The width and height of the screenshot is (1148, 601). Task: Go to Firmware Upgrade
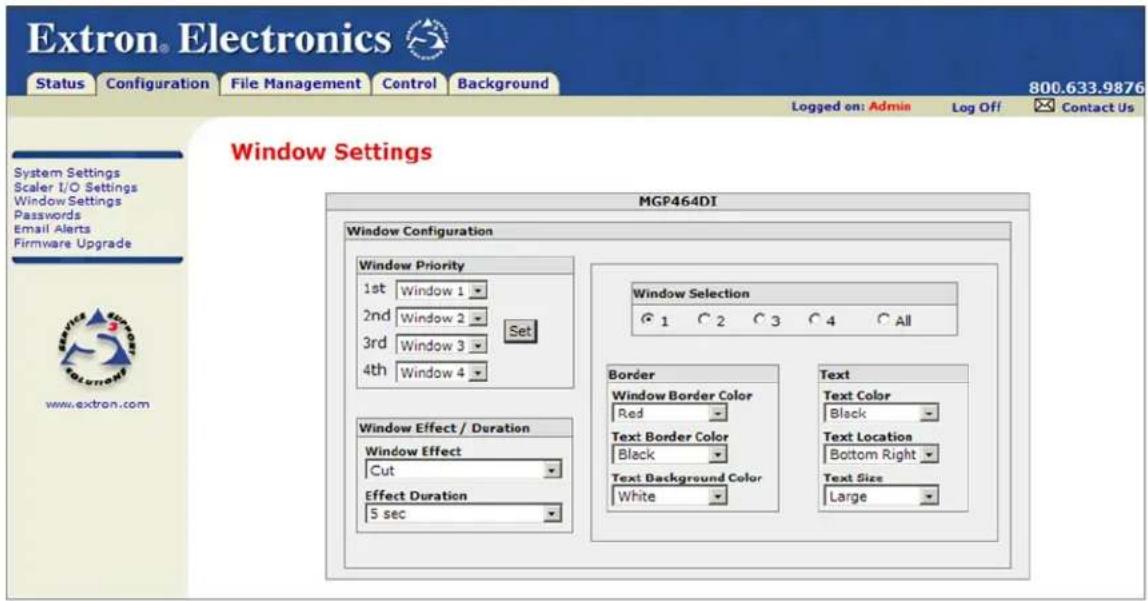point(72,243)
